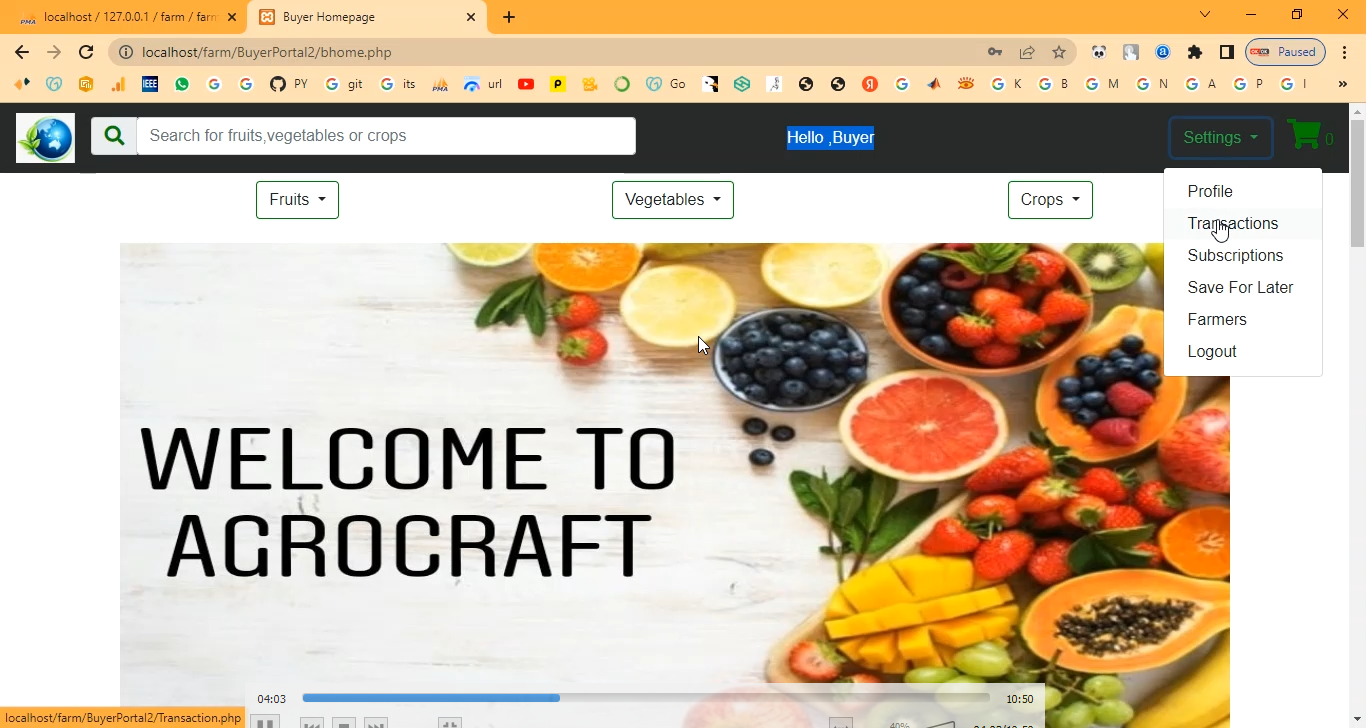1366x728 pixels.
Task: Log out via the Logout item
Action: tap(1243, 352)
